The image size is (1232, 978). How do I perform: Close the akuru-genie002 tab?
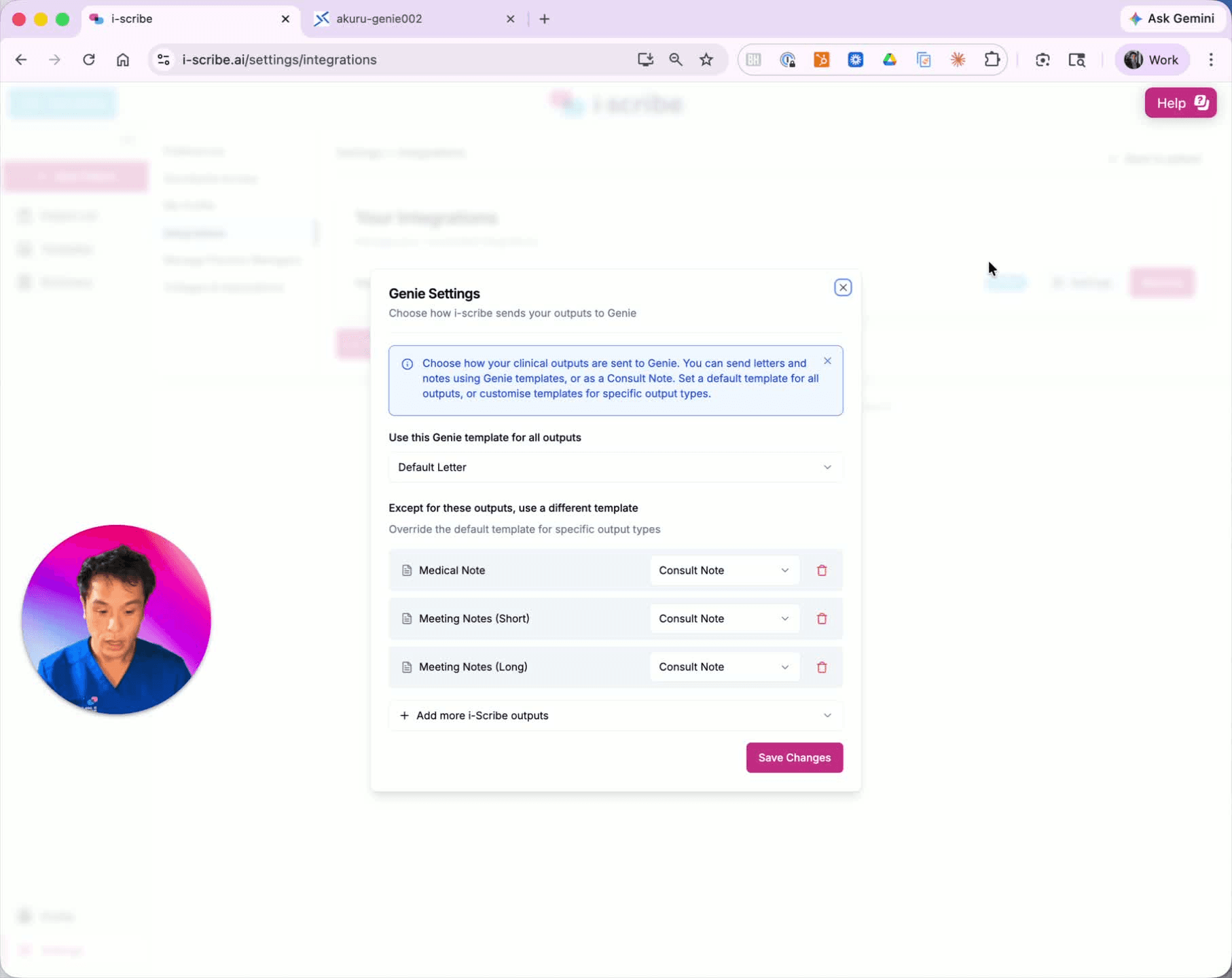511,19
